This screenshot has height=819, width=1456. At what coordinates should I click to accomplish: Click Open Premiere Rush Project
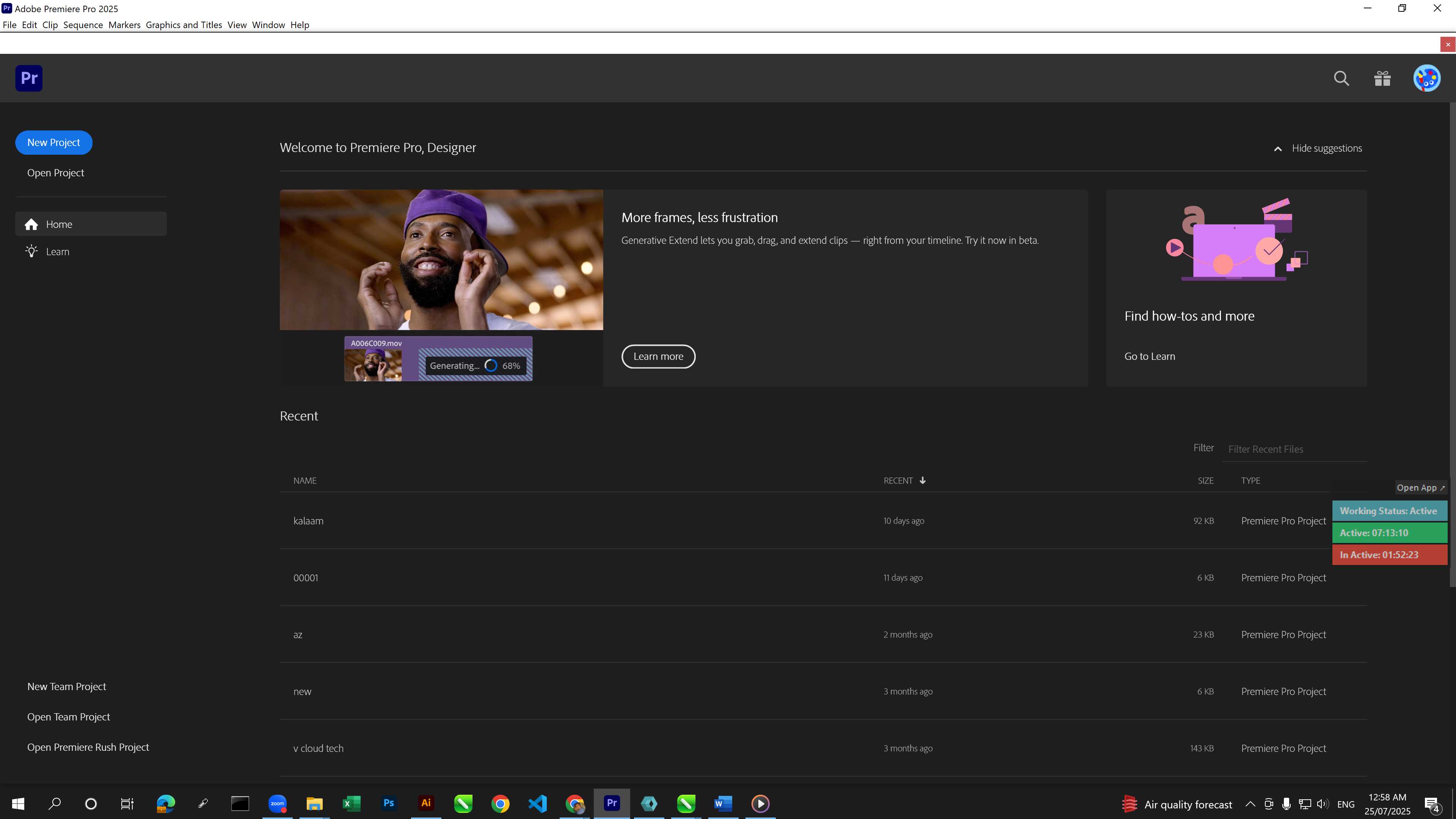point(88,748)
